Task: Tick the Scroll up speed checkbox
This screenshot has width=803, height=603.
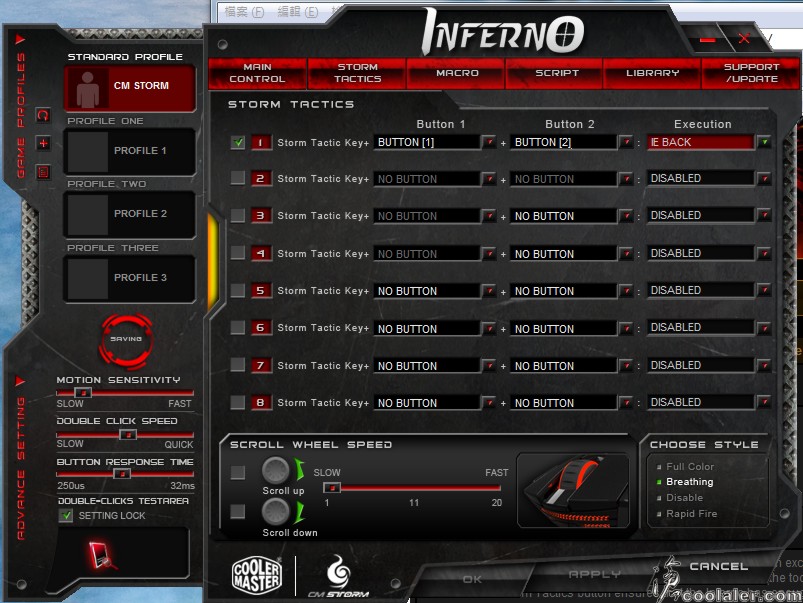Action: point(238,472)
